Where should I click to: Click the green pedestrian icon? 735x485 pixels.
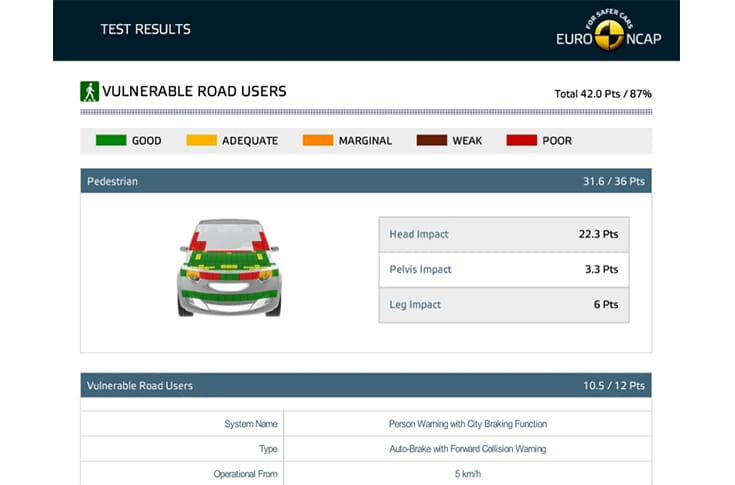coord(89,92)
